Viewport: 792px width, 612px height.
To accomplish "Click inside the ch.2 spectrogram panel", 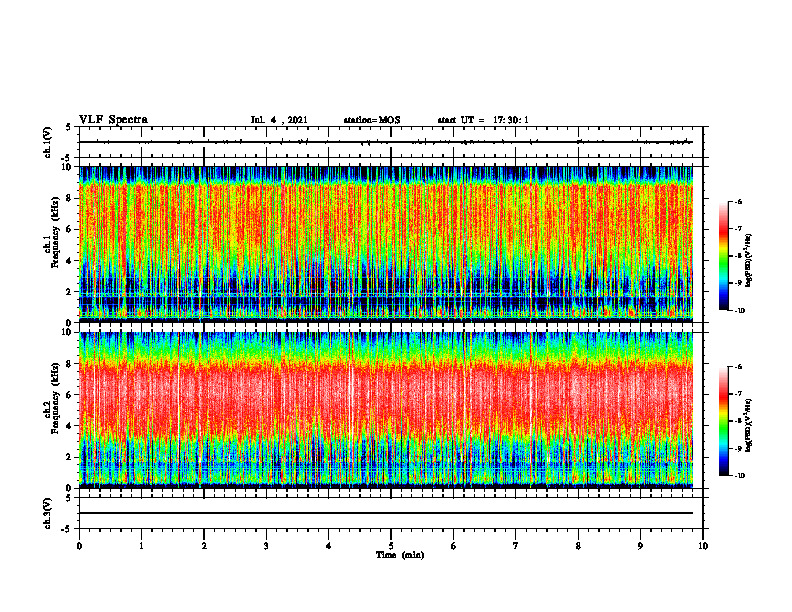I will [386, 410].
